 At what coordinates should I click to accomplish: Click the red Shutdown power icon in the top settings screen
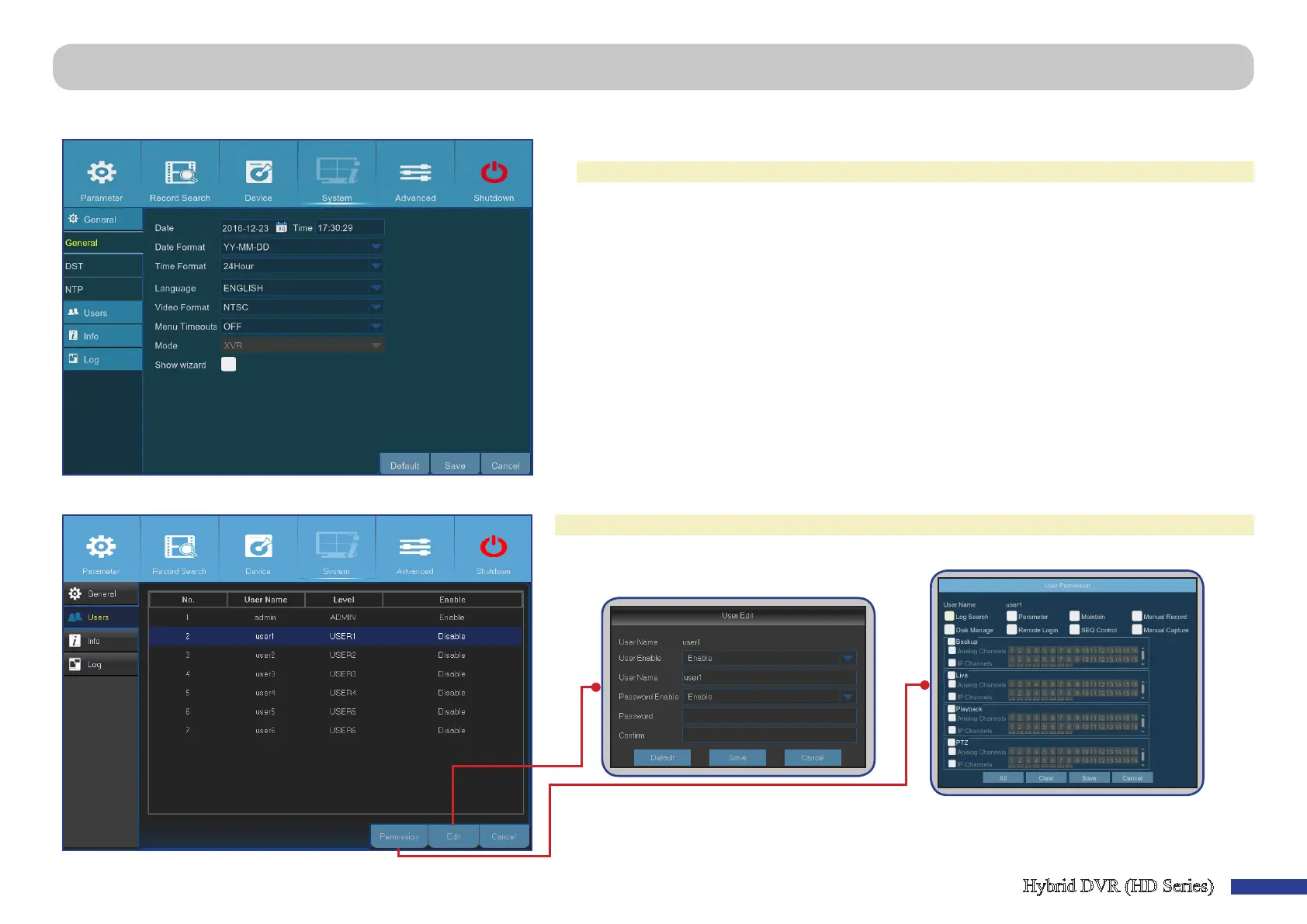pos(494,172)
